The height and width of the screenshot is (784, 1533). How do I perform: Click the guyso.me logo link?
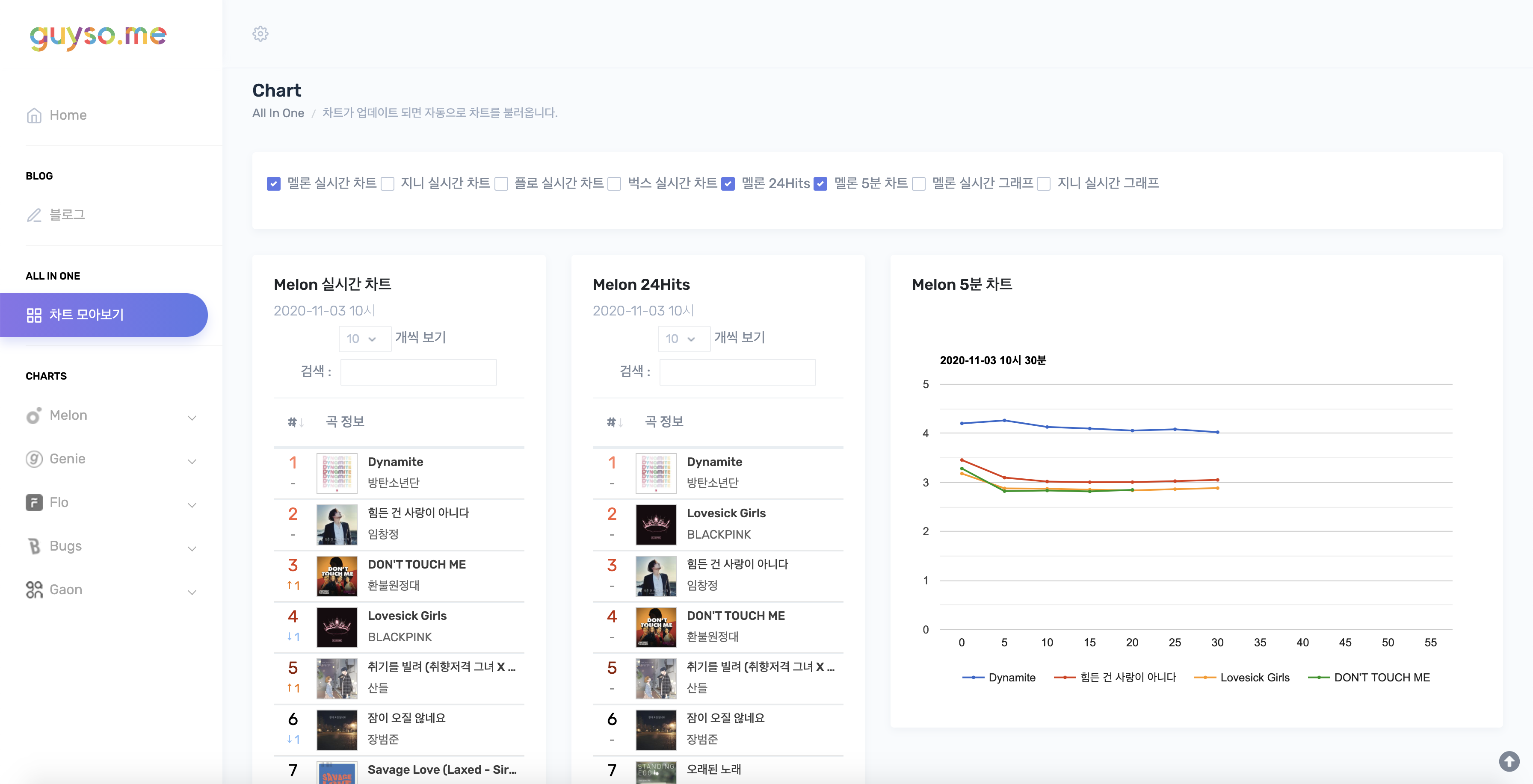98,36
